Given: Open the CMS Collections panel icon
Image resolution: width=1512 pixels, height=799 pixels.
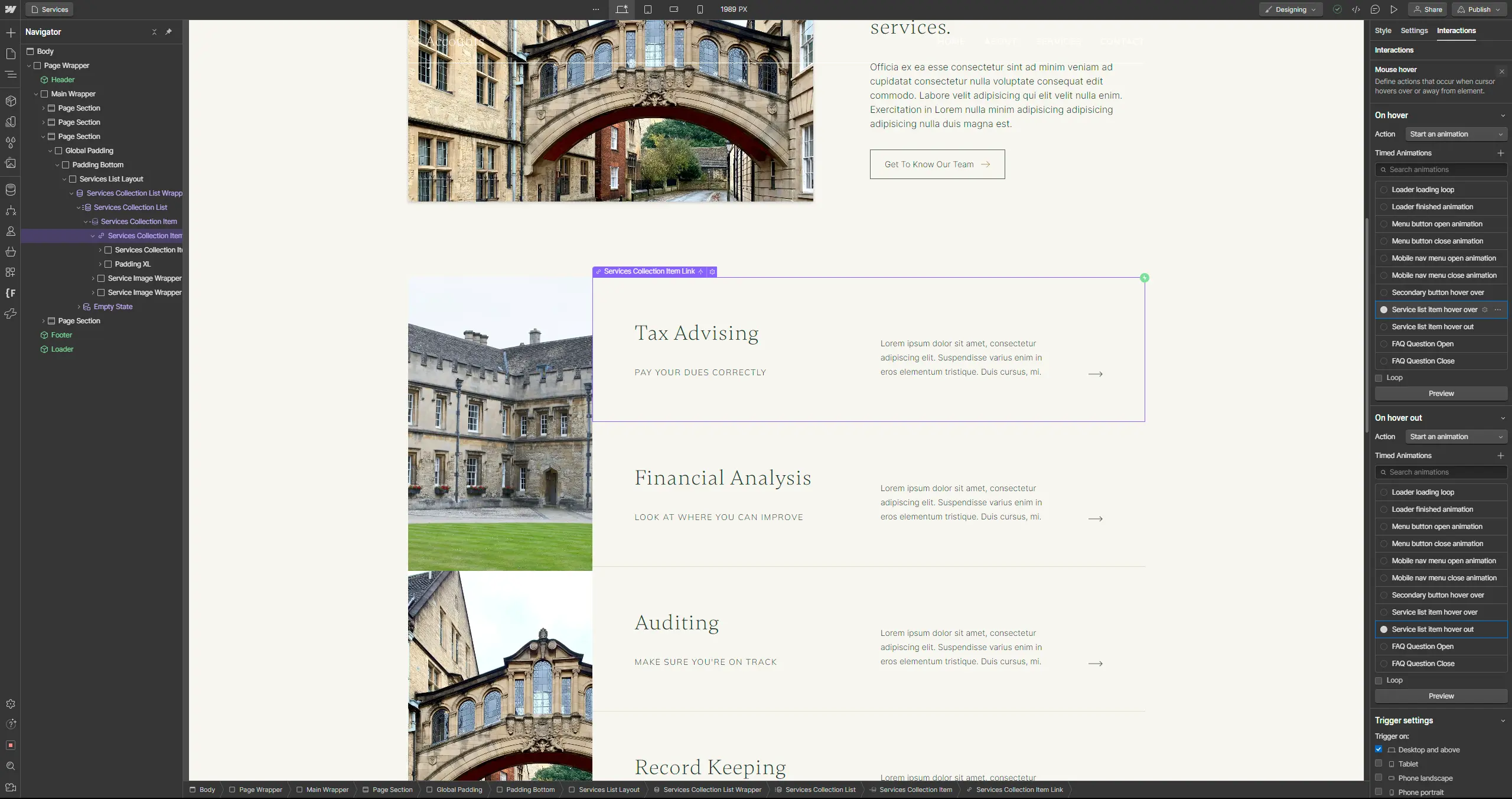Looking at the screenshot, I should (x=11, y=190).
